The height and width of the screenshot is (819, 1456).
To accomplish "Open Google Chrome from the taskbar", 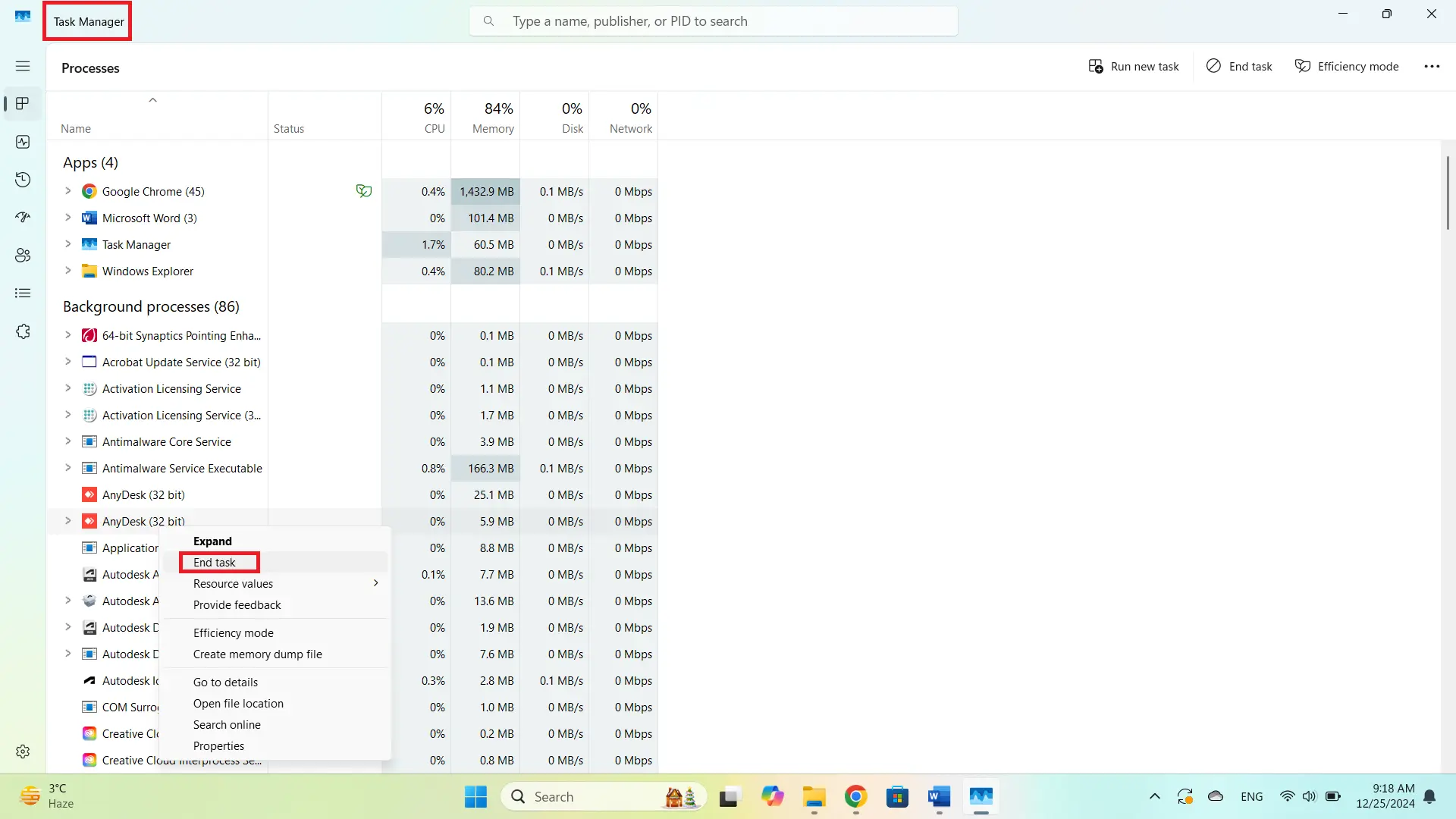I will (x=855, y=796).
